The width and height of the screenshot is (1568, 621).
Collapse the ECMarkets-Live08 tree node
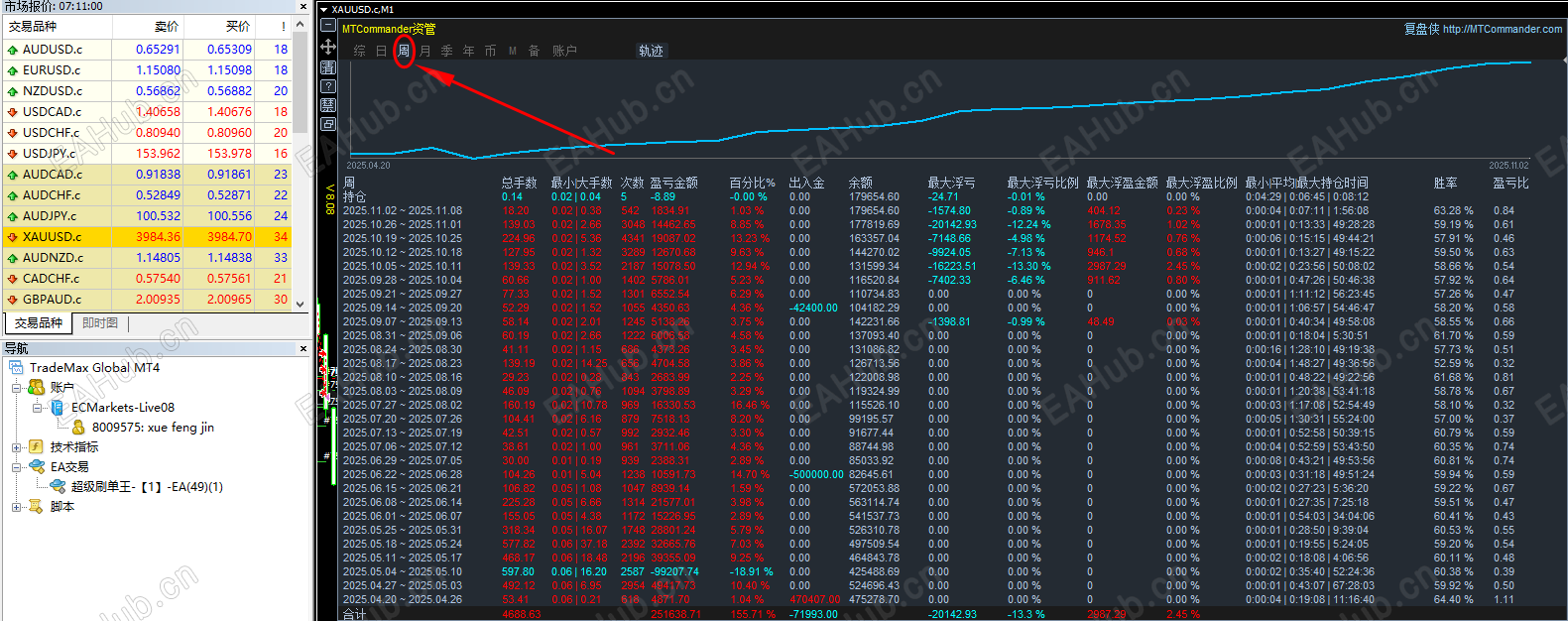38,408
